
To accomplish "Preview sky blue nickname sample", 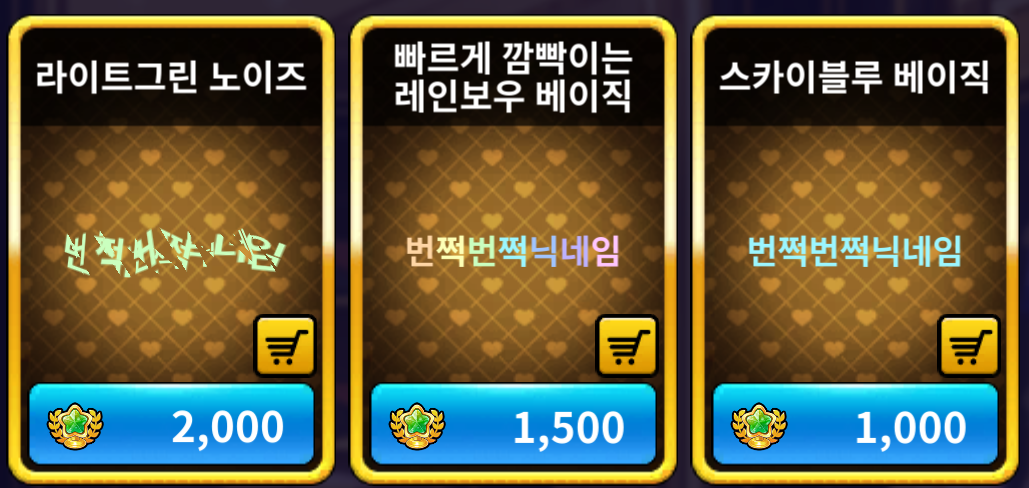I will click(x=855, y=251).
